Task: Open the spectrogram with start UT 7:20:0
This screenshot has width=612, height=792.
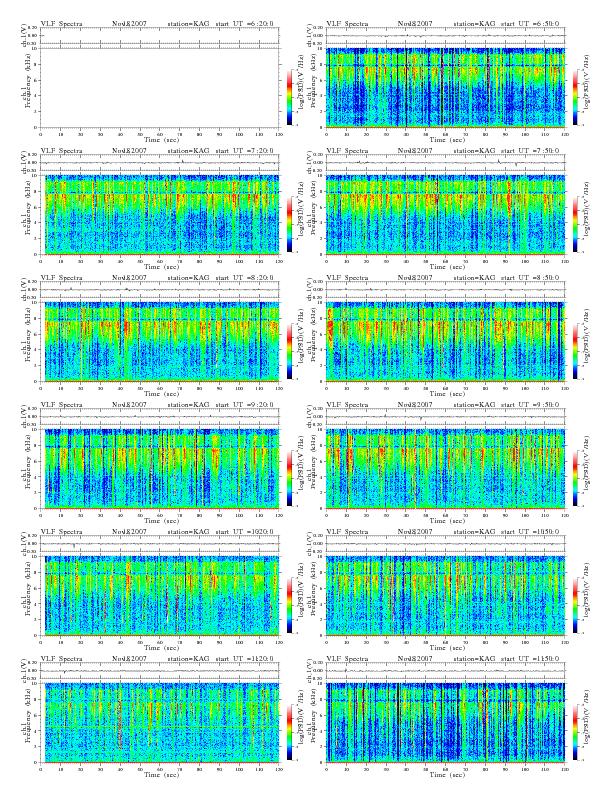Action: [160, 215]
